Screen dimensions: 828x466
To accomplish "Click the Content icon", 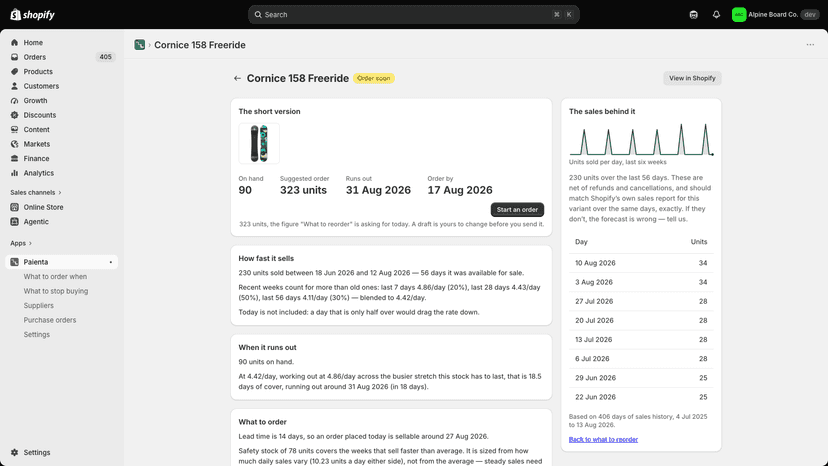I will pyautogui.click(x=14, y=129).
